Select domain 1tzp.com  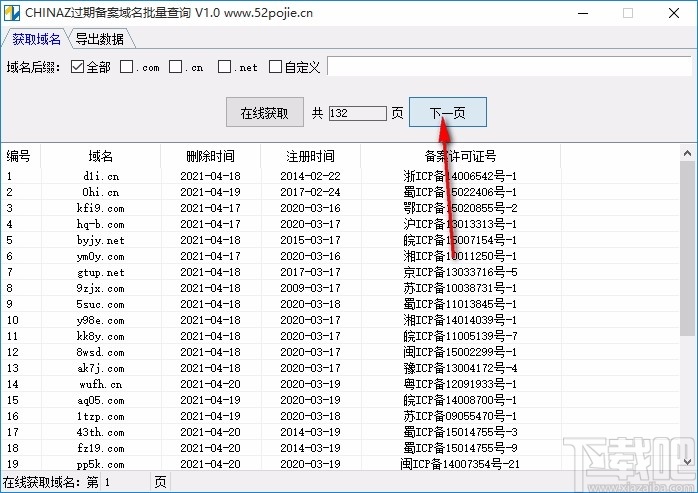click(x=101, y=417)
